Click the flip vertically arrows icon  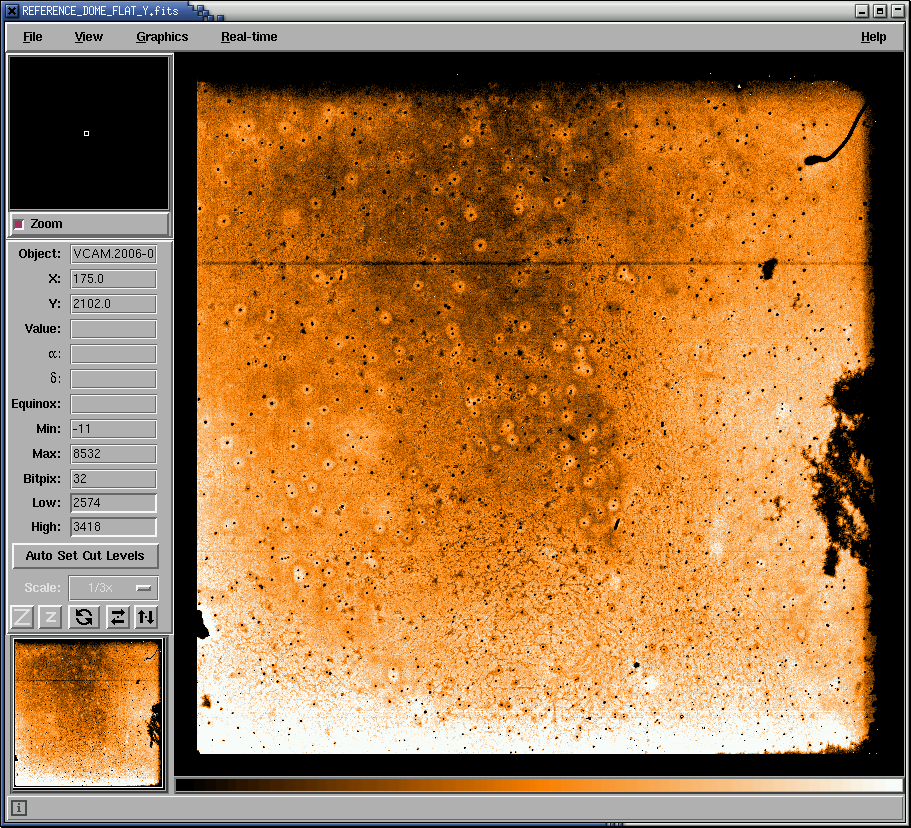click(x=146, y=617)
